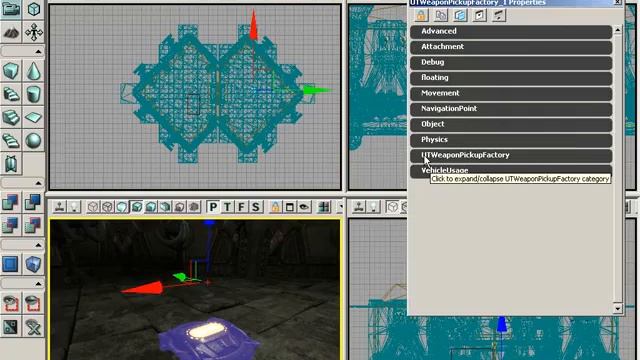Click light bulb in bottom-right viewport toolbar

[373, 207]
